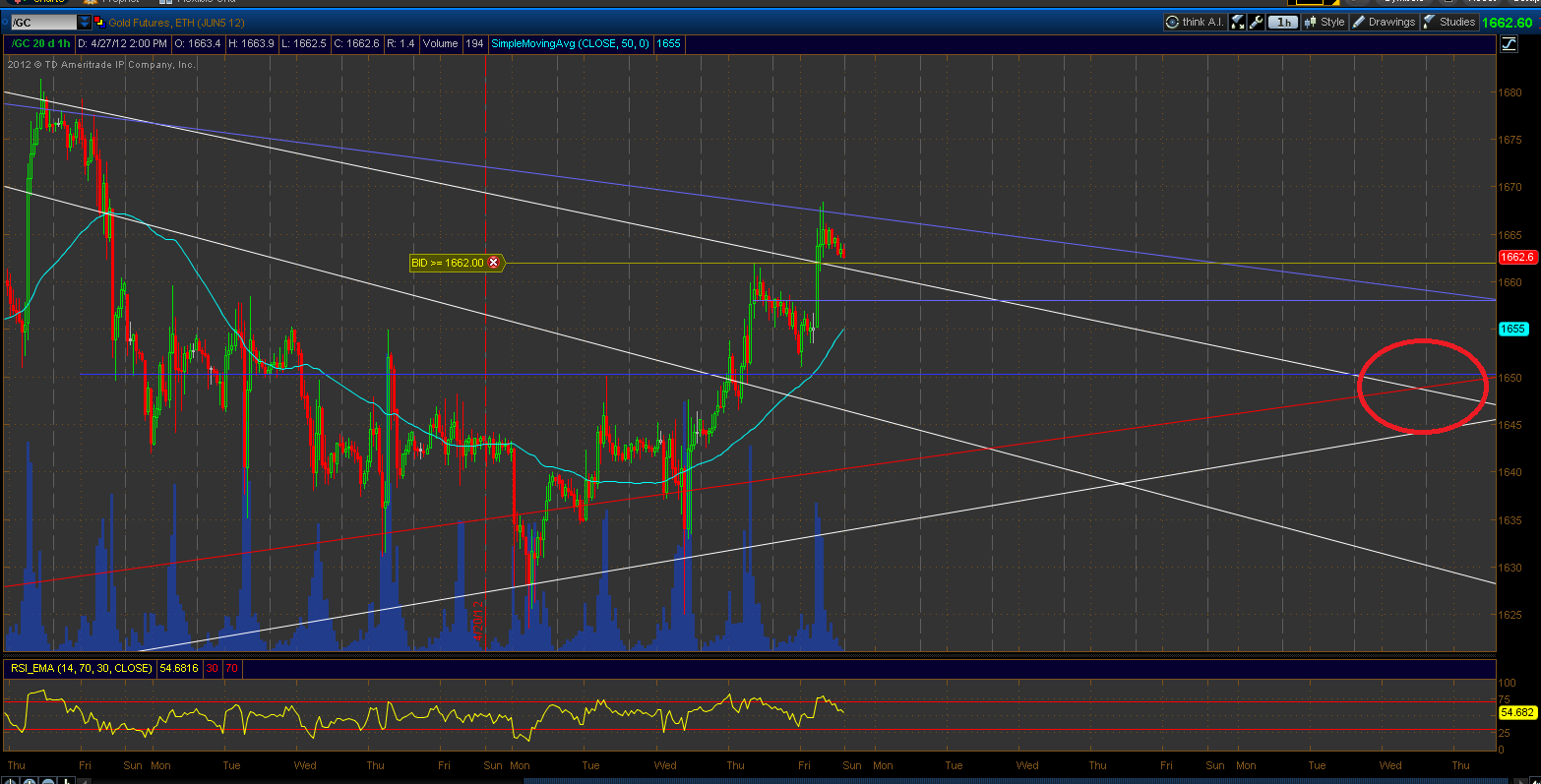This screenshot has width=1541, height=784.
Task: Click the quick study flask icon
Action: point(1239,22)
